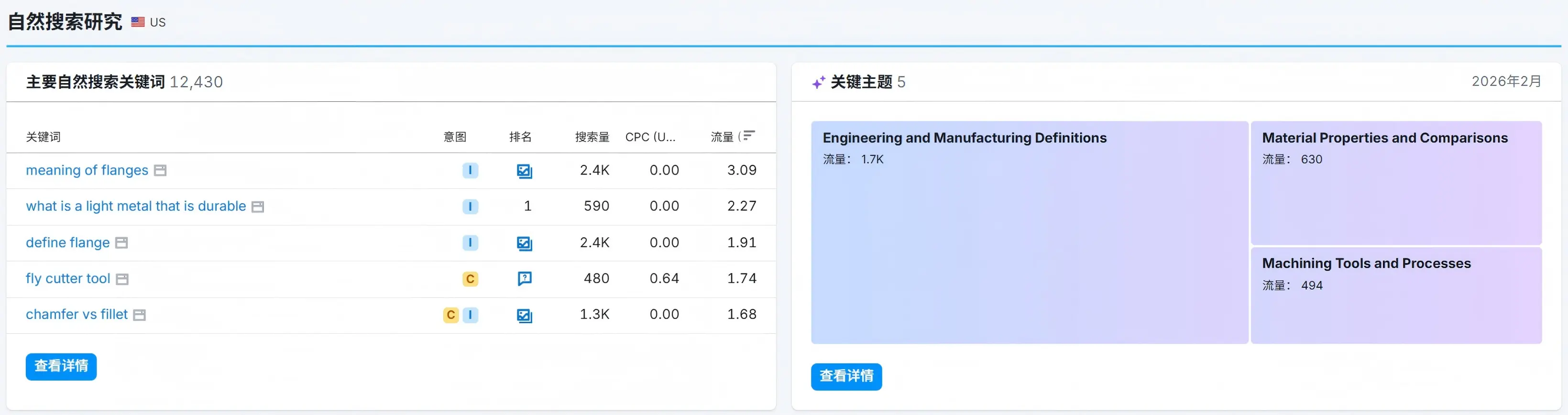Click the 意图 column header
Image resolution: width=1568 pixels, height=415 pixels.
[455, 137]
